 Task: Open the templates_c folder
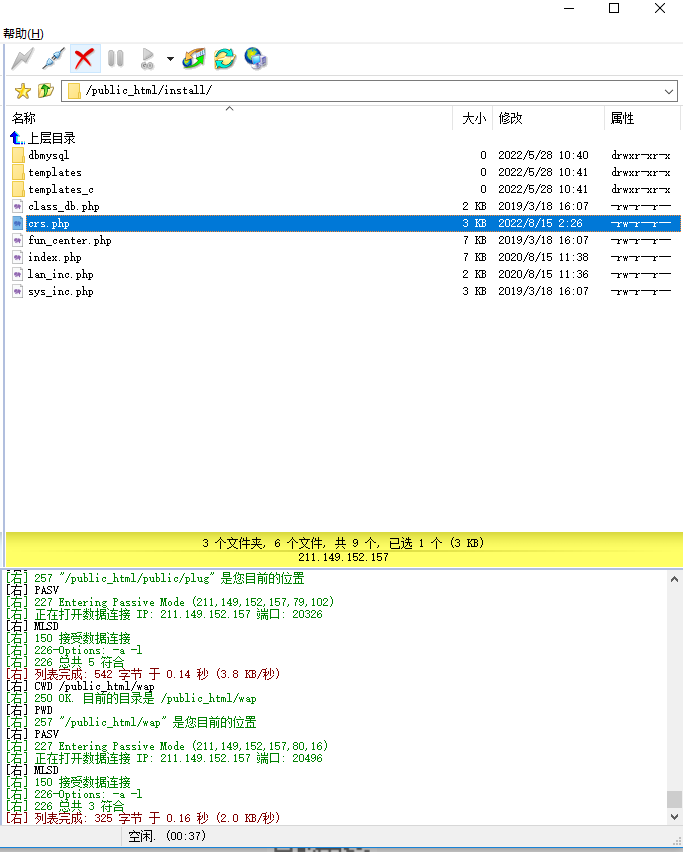tap(60, 189)
